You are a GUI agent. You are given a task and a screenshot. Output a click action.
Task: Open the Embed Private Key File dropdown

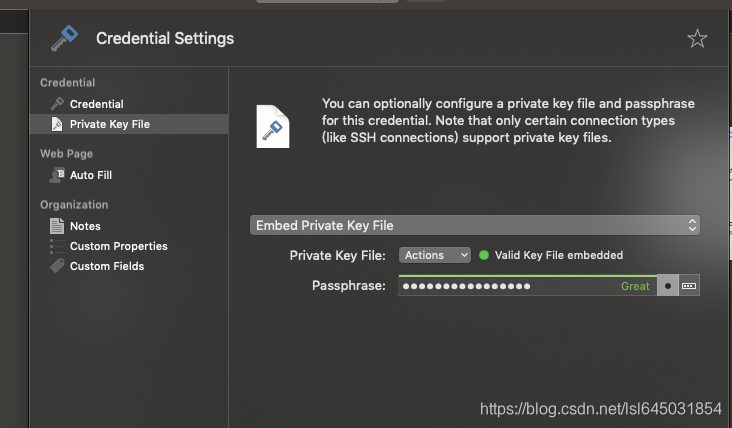474,225
